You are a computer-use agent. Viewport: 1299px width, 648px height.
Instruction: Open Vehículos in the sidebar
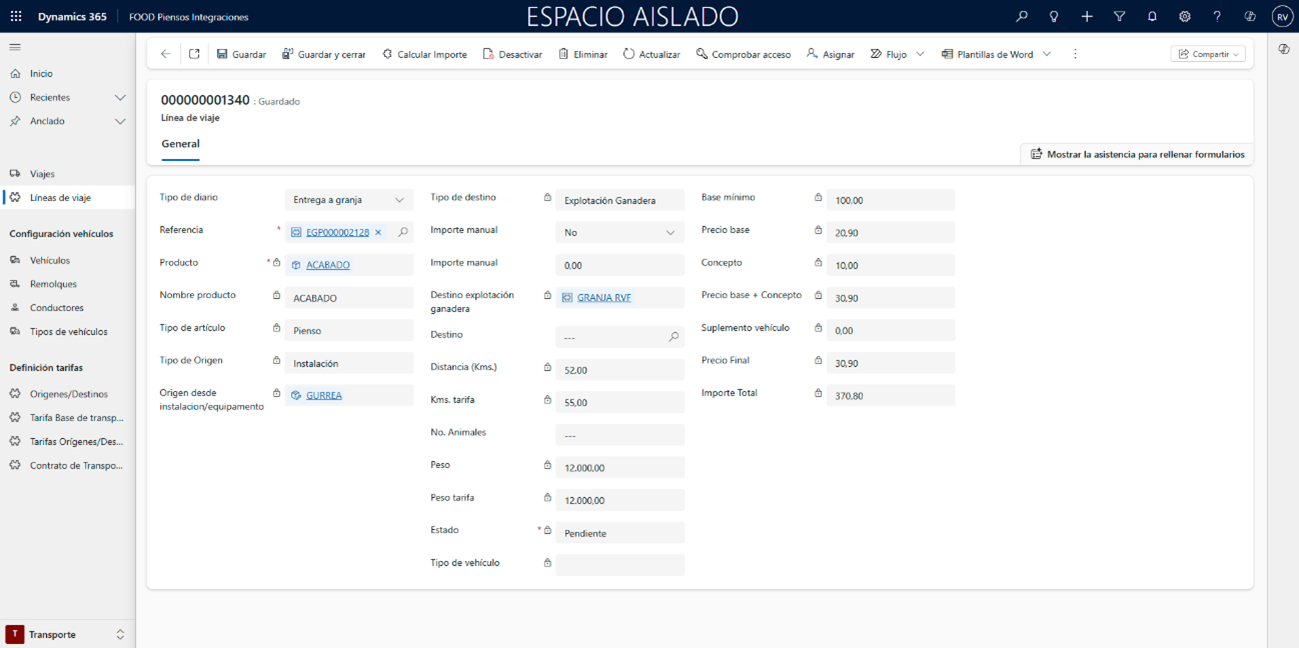[50, 260]
